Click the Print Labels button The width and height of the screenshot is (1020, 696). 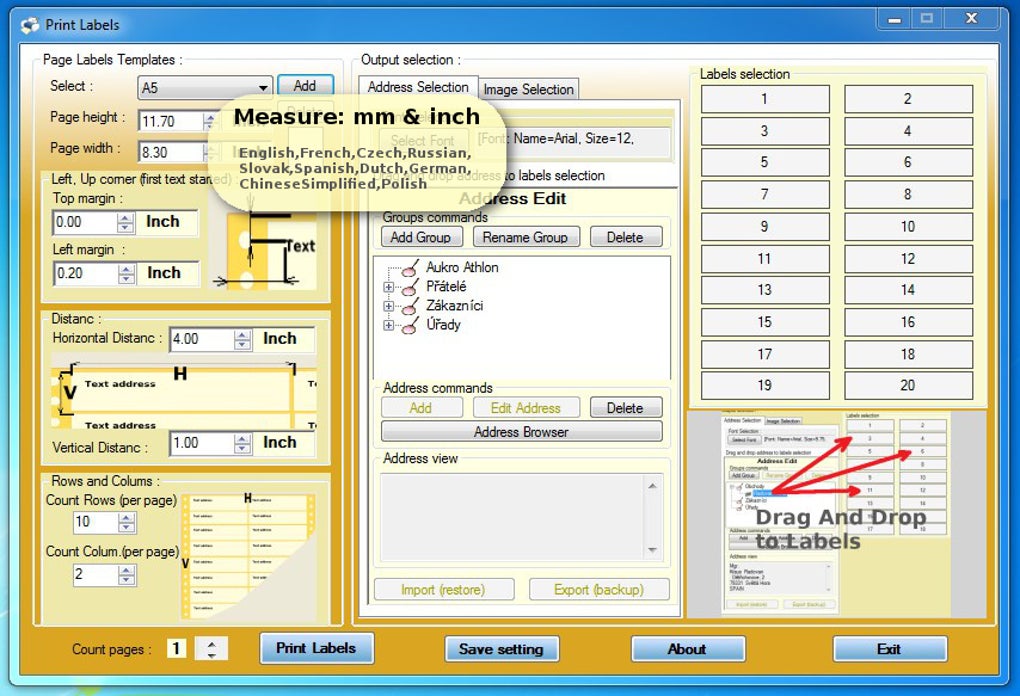click(x=316, y=649)
